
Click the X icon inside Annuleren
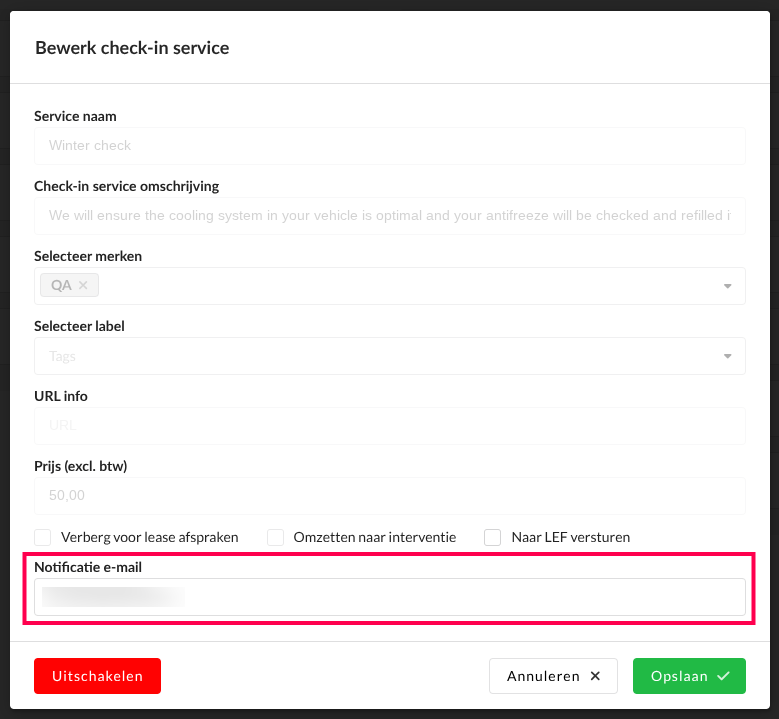(596, 676)
